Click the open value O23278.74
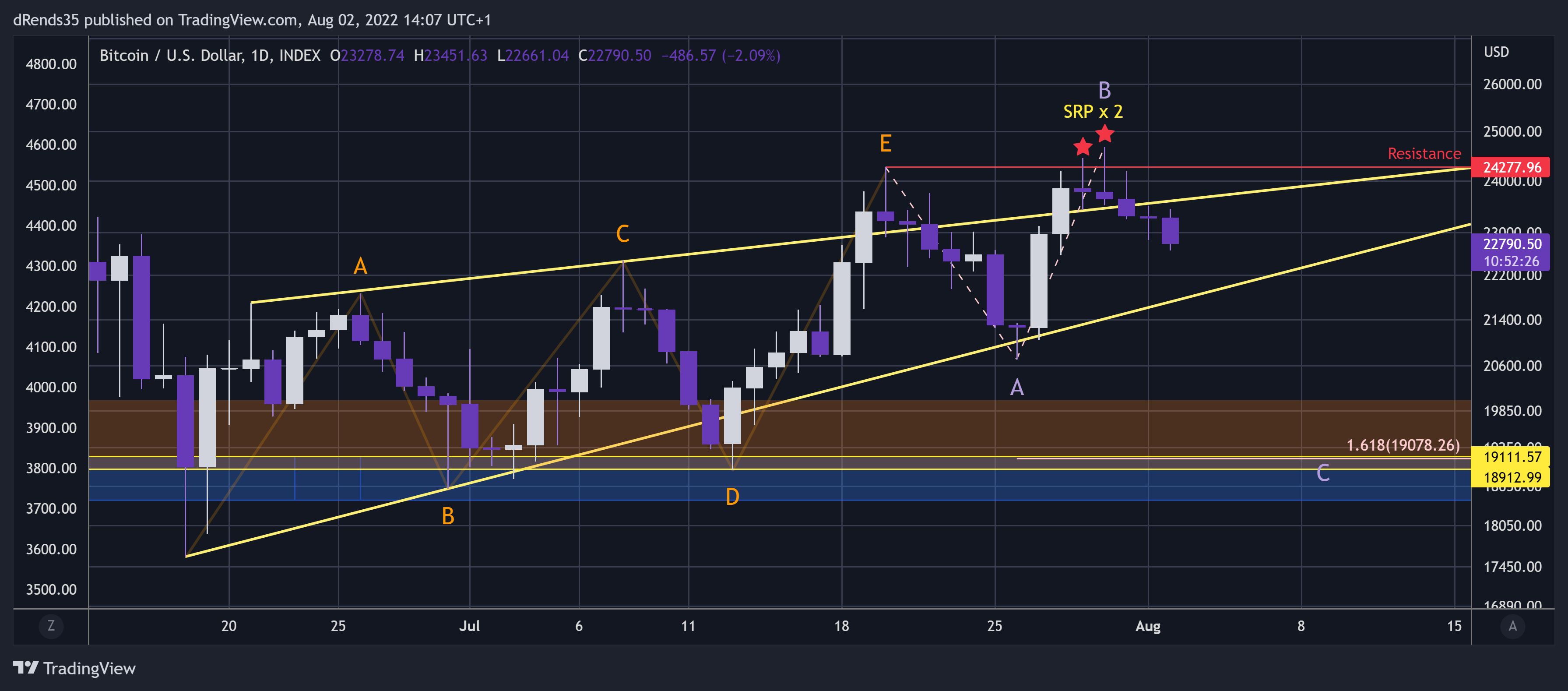Screen dimensions: 1568x691 (x=367, y=56)
